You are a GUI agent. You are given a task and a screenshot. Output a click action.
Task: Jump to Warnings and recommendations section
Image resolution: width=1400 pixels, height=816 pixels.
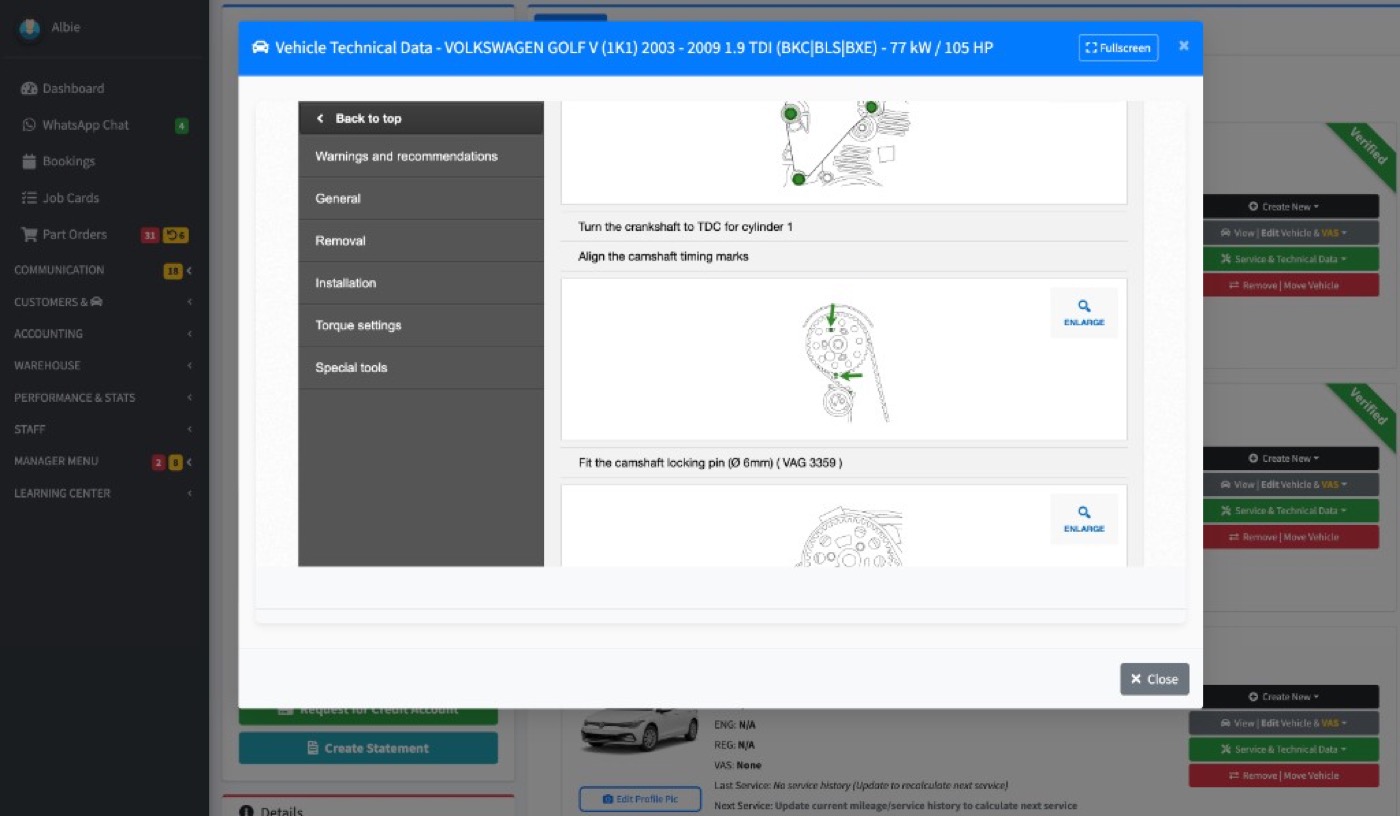tap(421, 156)
